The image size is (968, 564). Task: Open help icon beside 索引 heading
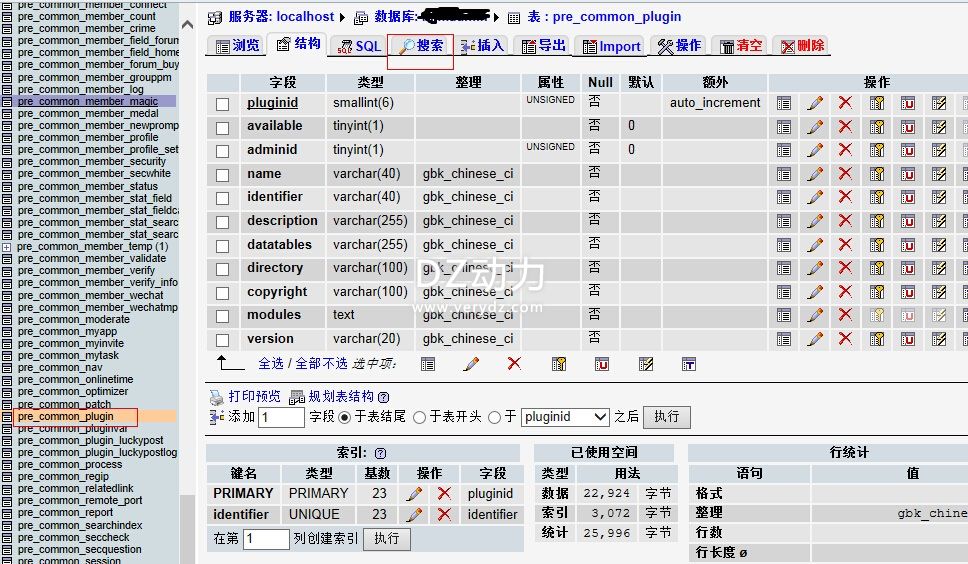pyautogui.click(x=380, y=454)
